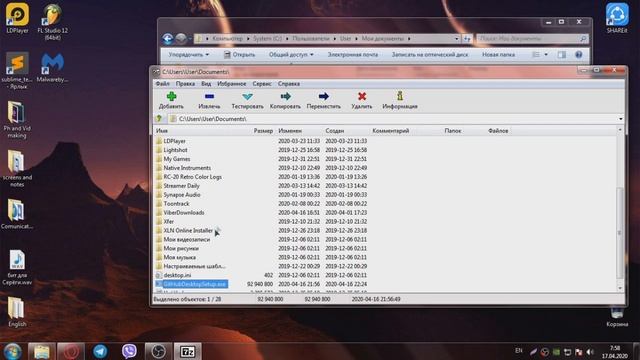This screenshot has width=640, height=360.
Task: Expand the 7-Zip address path dropdown
Action: (x=620, y=119)
